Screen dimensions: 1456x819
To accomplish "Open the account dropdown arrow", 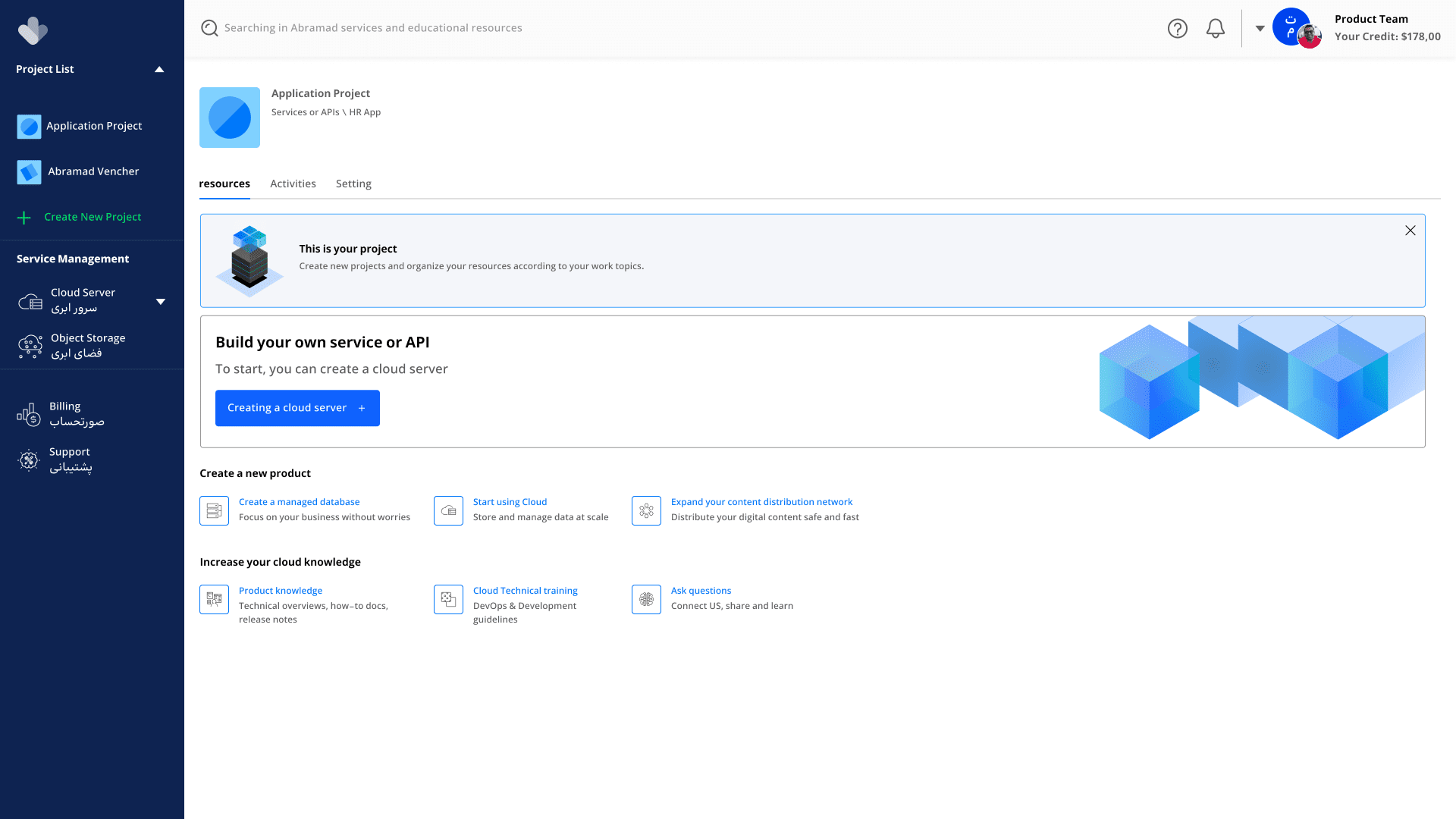I will [x=1260, y=29].
